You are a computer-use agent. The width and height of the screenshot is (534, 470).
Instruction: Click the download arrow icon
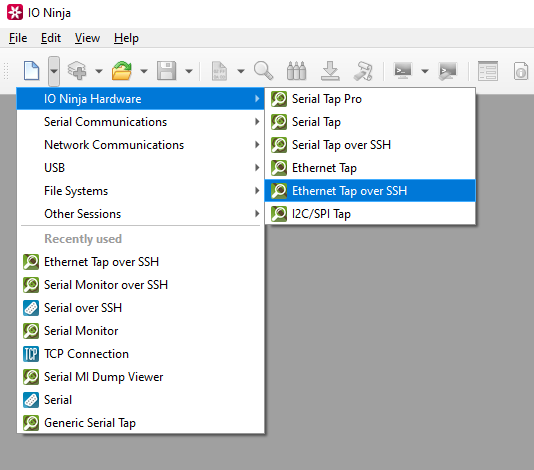330,71
